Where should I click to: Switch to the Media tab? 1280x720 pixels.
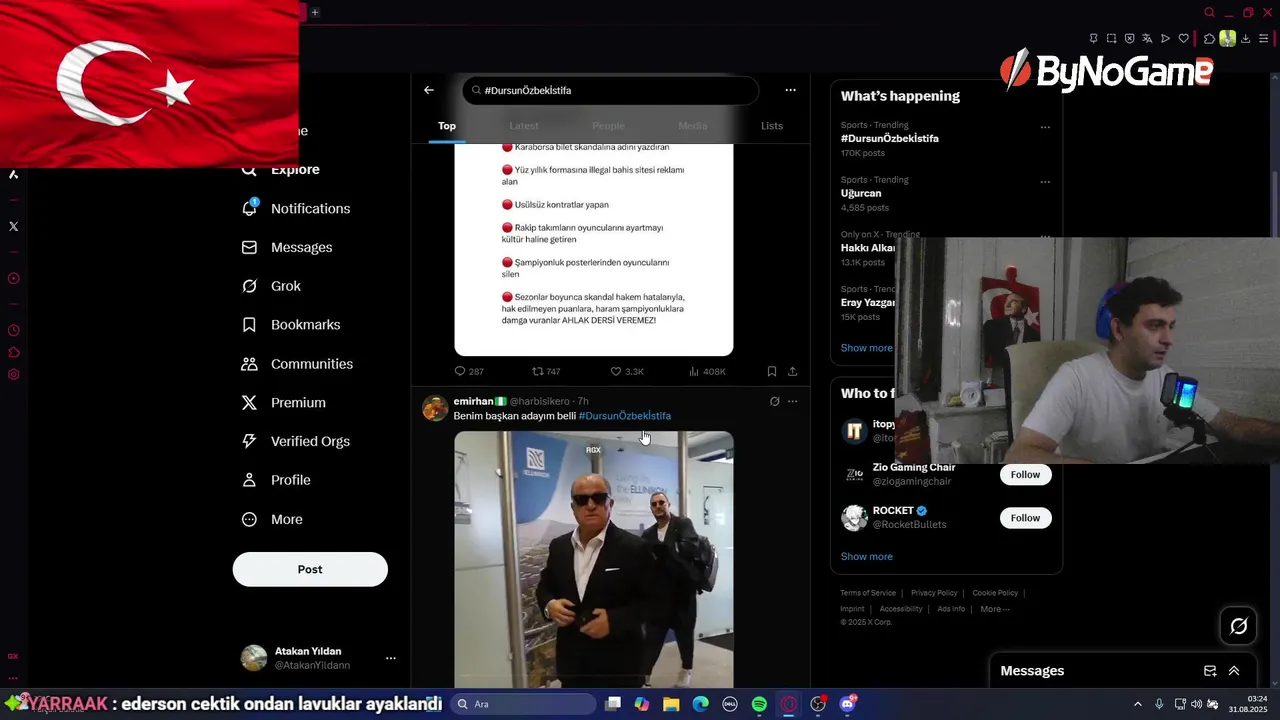click(x=692, y=126)
